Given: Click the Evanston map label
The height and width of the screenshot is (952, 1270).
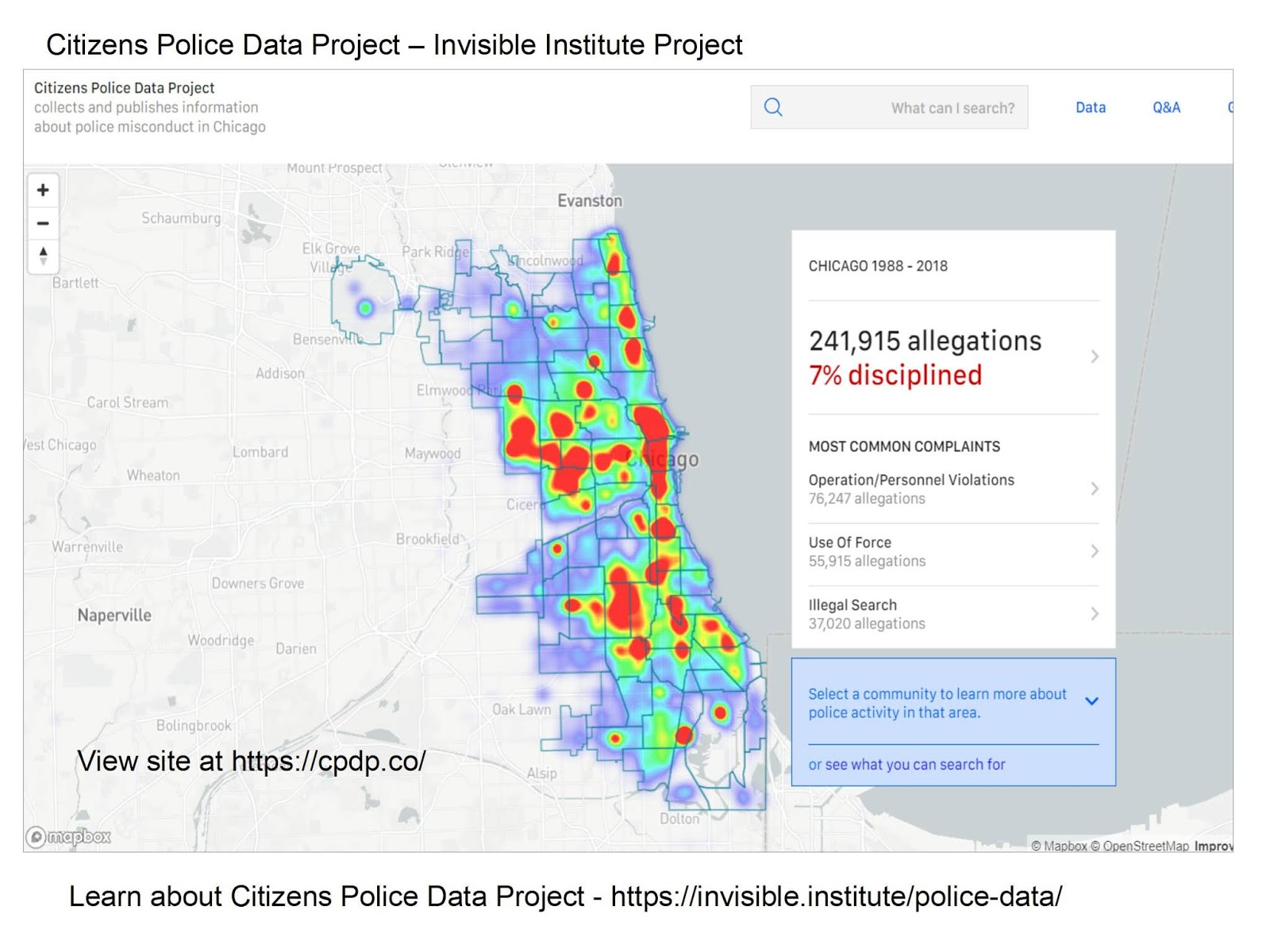Looking at the screenshot, I should pos(590,201).
